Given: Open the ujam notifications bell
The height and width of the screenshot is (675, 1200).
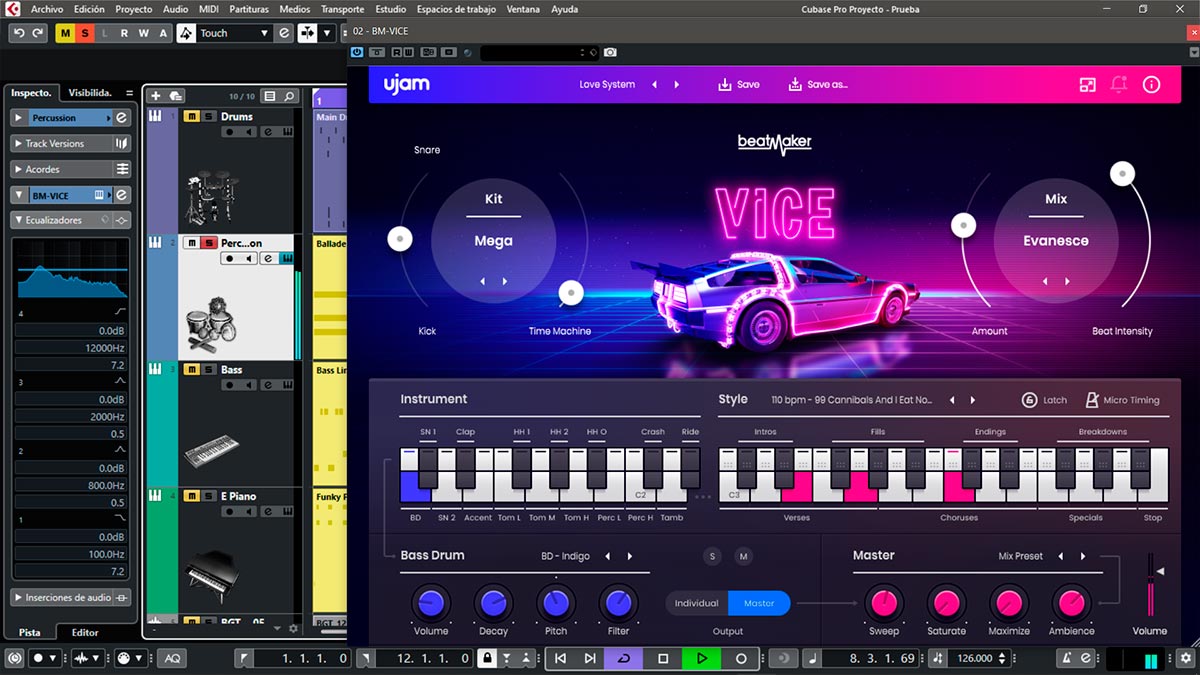Looking at the screenshot, I should pos(1119,85).
